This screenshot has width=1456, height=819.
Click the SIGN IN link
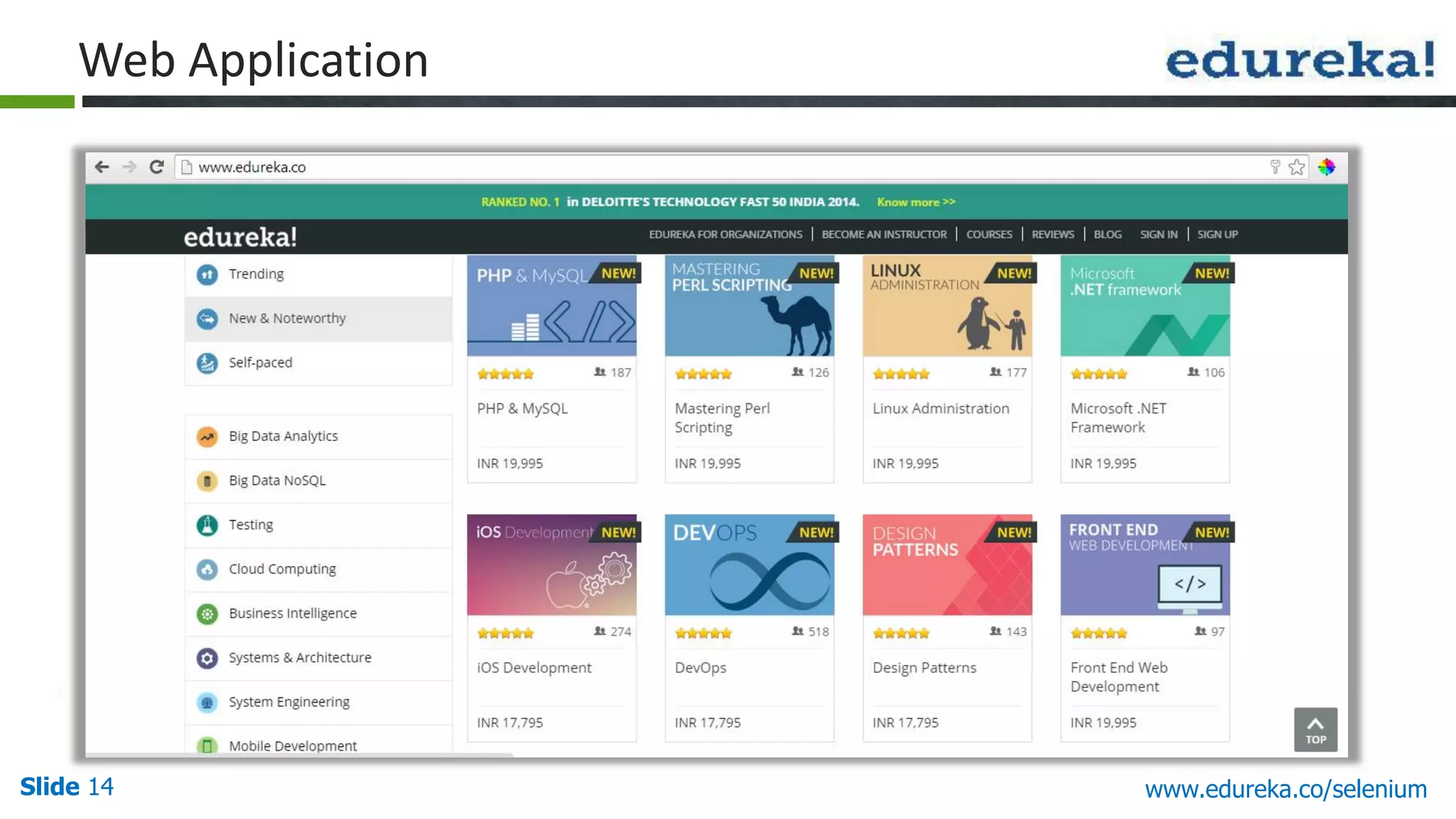[x=1159, y=235]
